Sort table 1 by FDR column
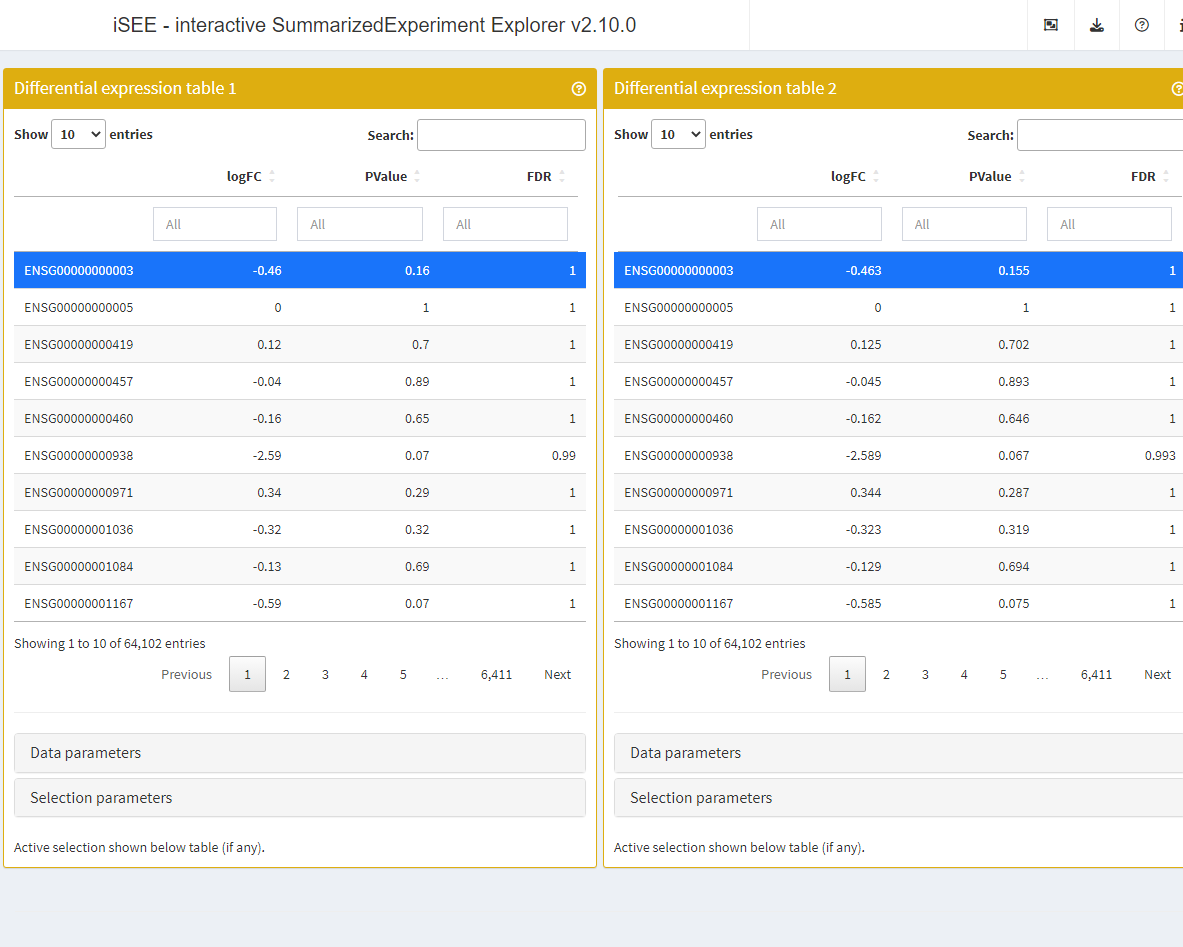 point(540,176)
